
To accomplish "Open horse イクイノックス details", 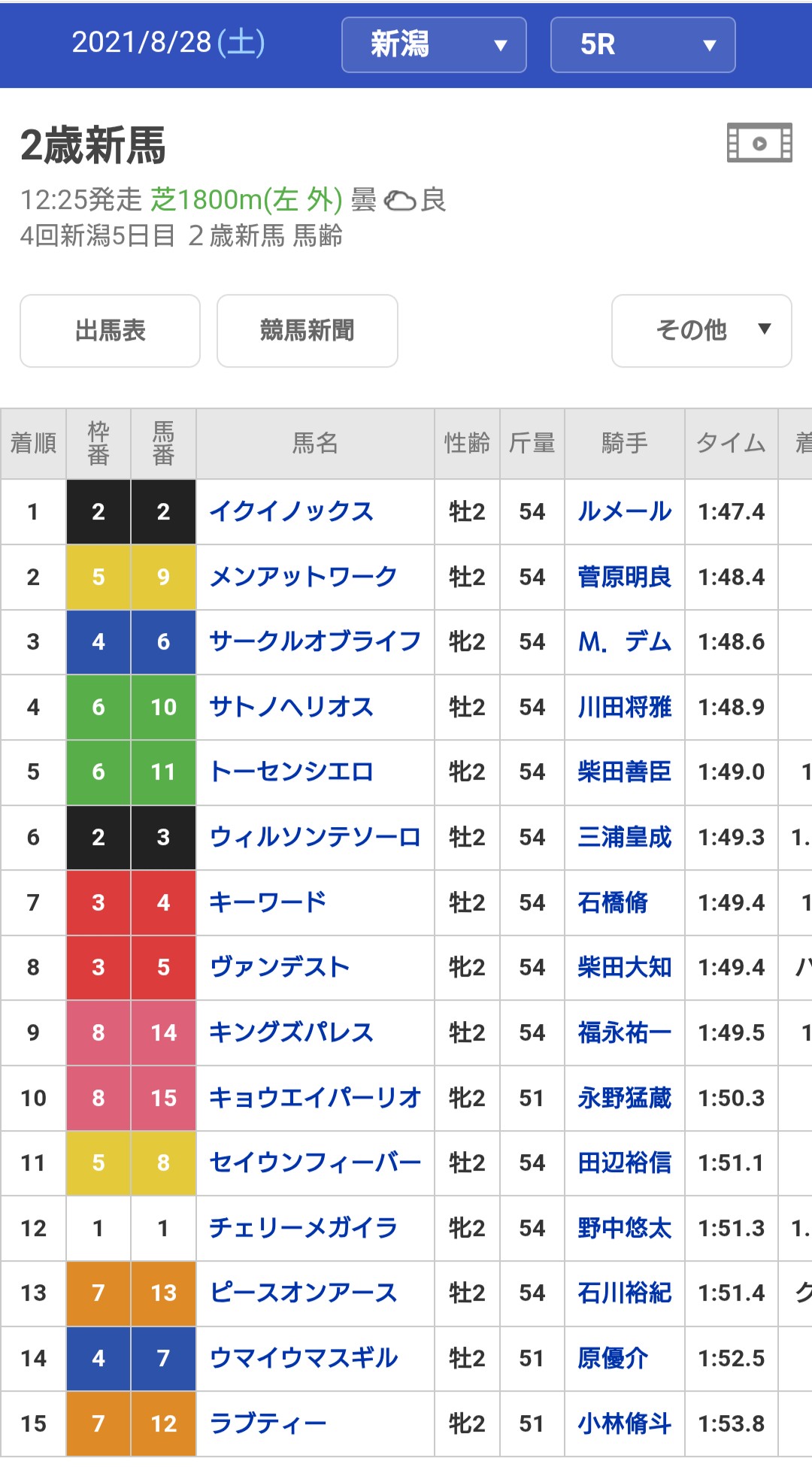I will click(x=292, y=512).
